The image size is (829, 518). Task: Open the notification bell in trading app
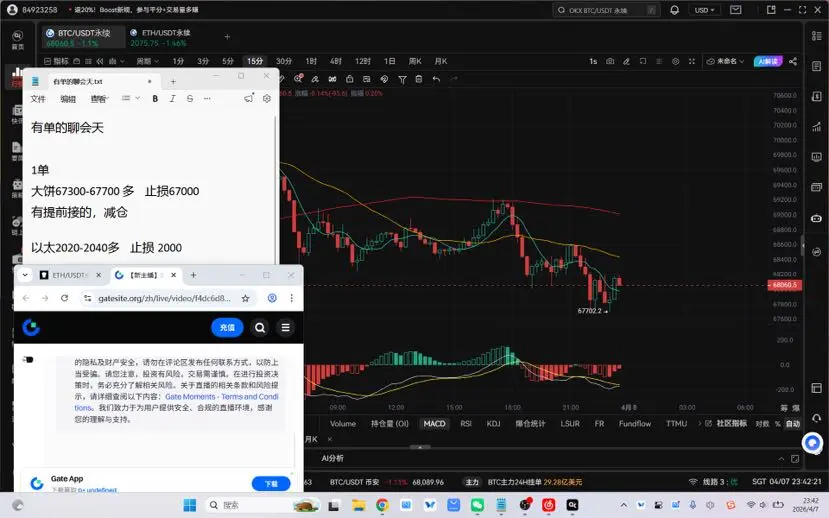(x=675, y=10)
